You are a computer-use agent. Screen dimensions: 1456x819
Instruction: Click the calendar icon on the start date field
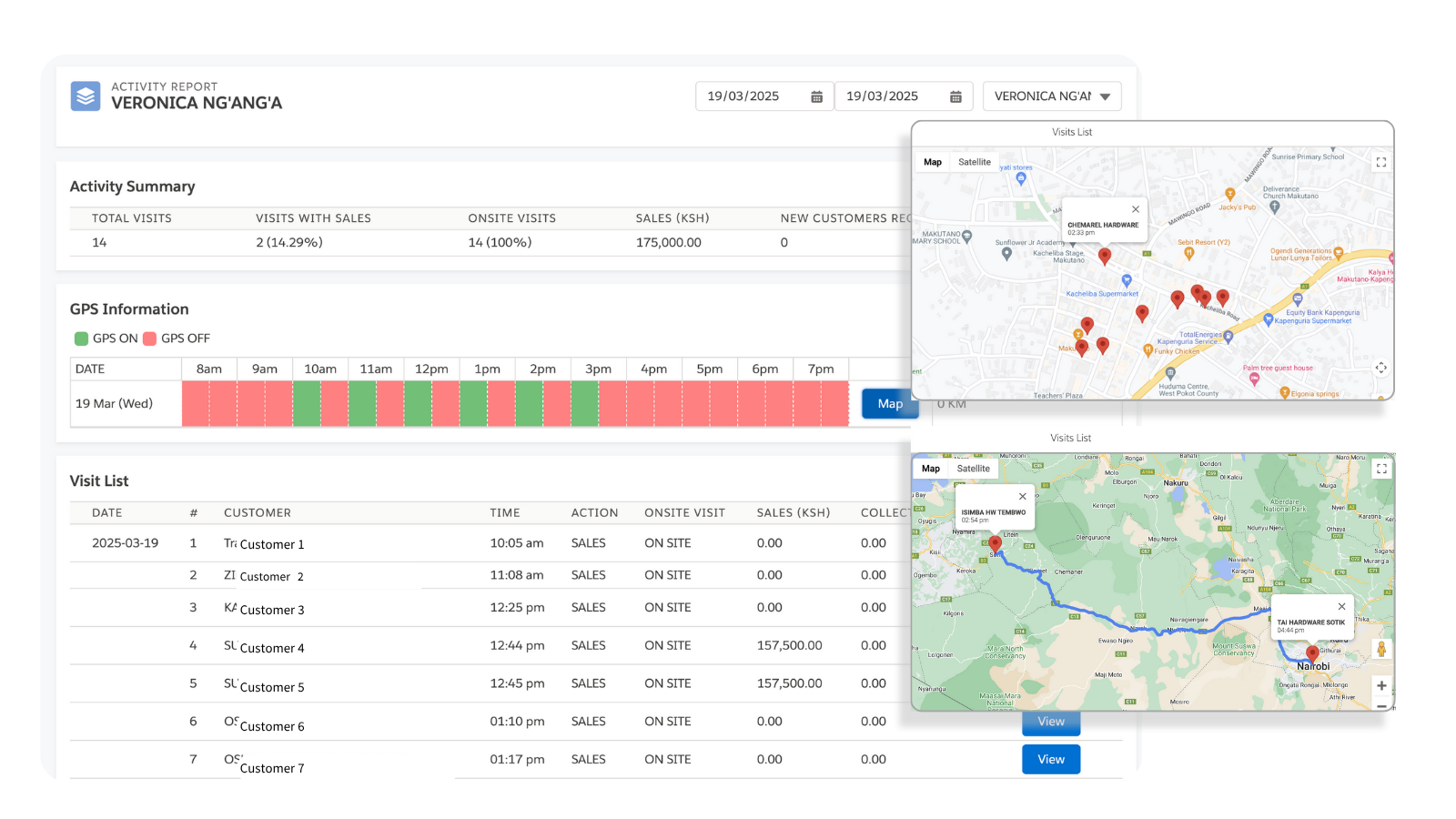pos(816,96)
